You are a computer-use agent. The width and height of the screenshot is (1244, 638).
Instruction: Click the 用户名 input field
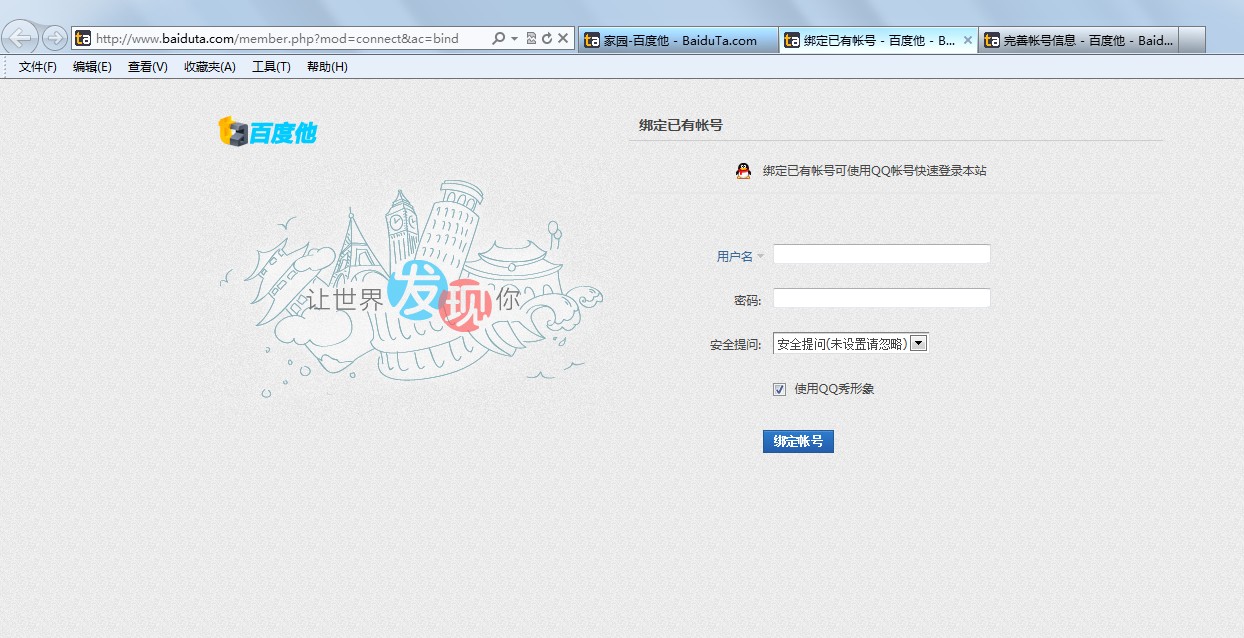[x=881, y=254]
